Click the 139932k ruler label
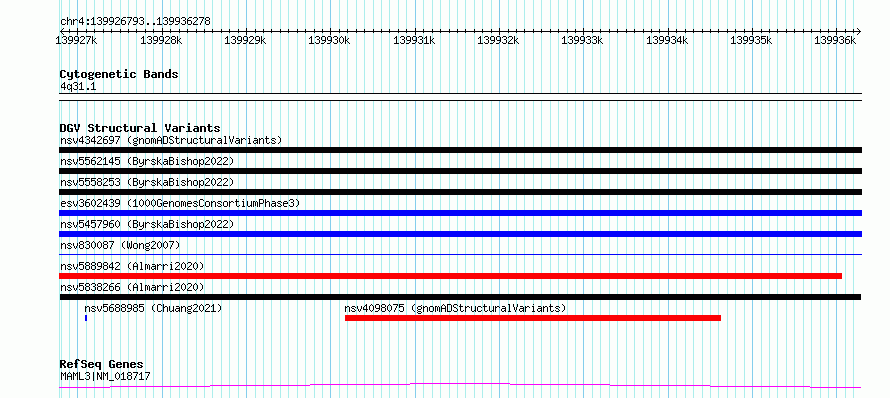Image resolution: width=890 pixels, height=398 pixels. click(x=498, y=41)
